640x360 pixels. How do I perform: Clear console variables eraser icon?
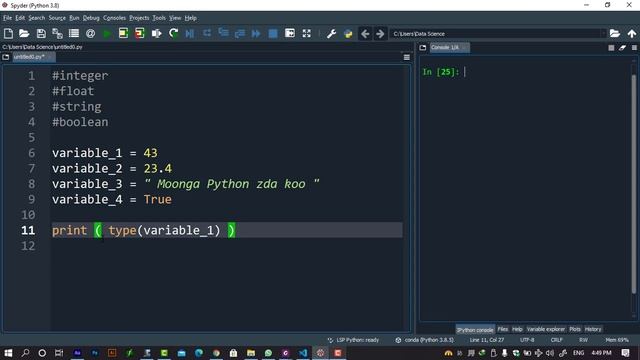pyautogui.click(x=622, y=48)
